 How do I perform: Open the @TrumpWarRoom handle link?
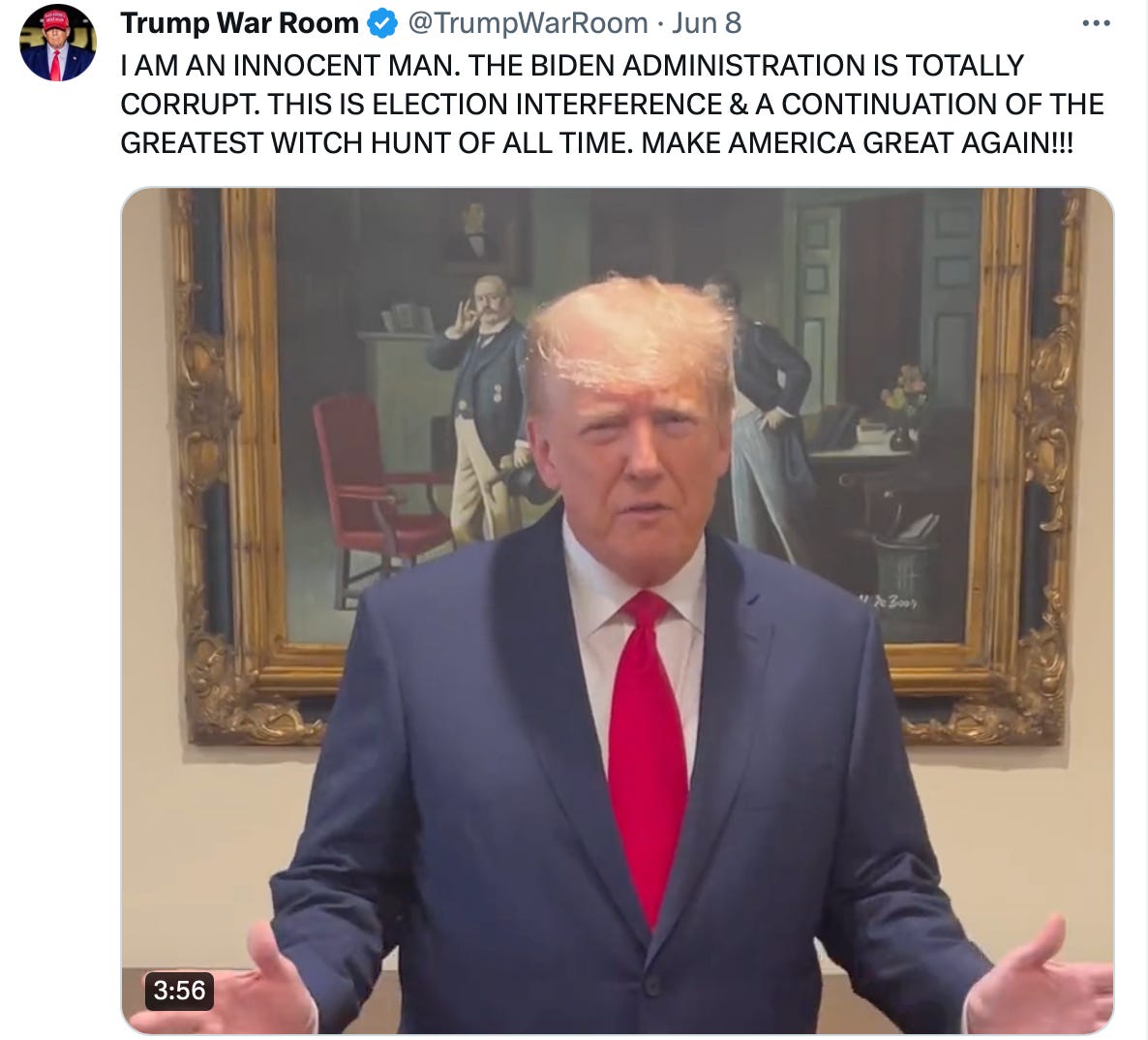528,23
